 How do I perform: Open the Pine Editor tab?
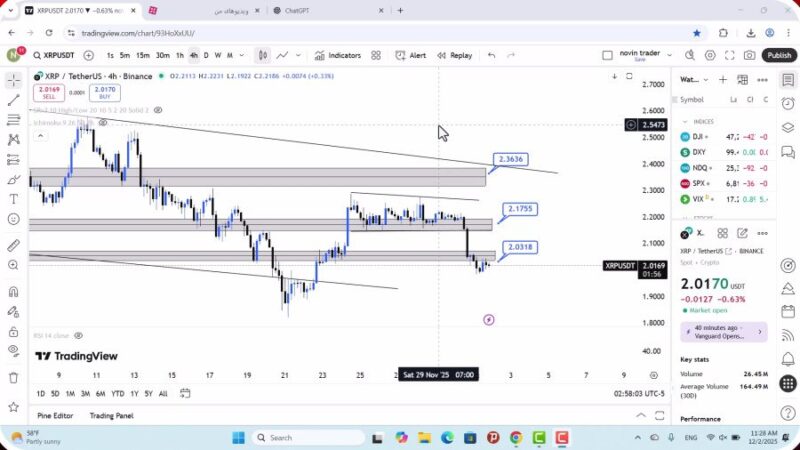tap(55, 415)
